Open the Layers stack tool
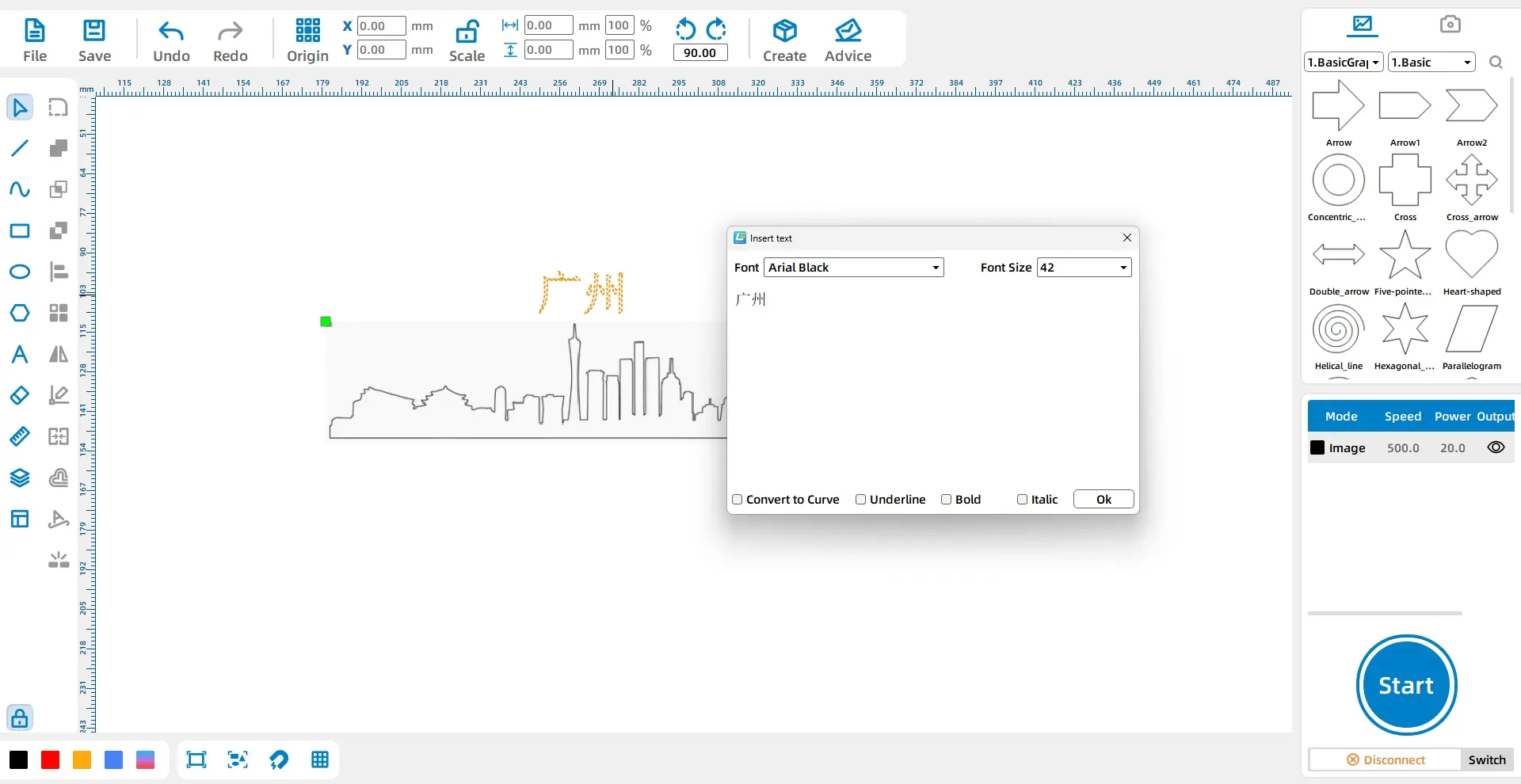 [20, 478]
